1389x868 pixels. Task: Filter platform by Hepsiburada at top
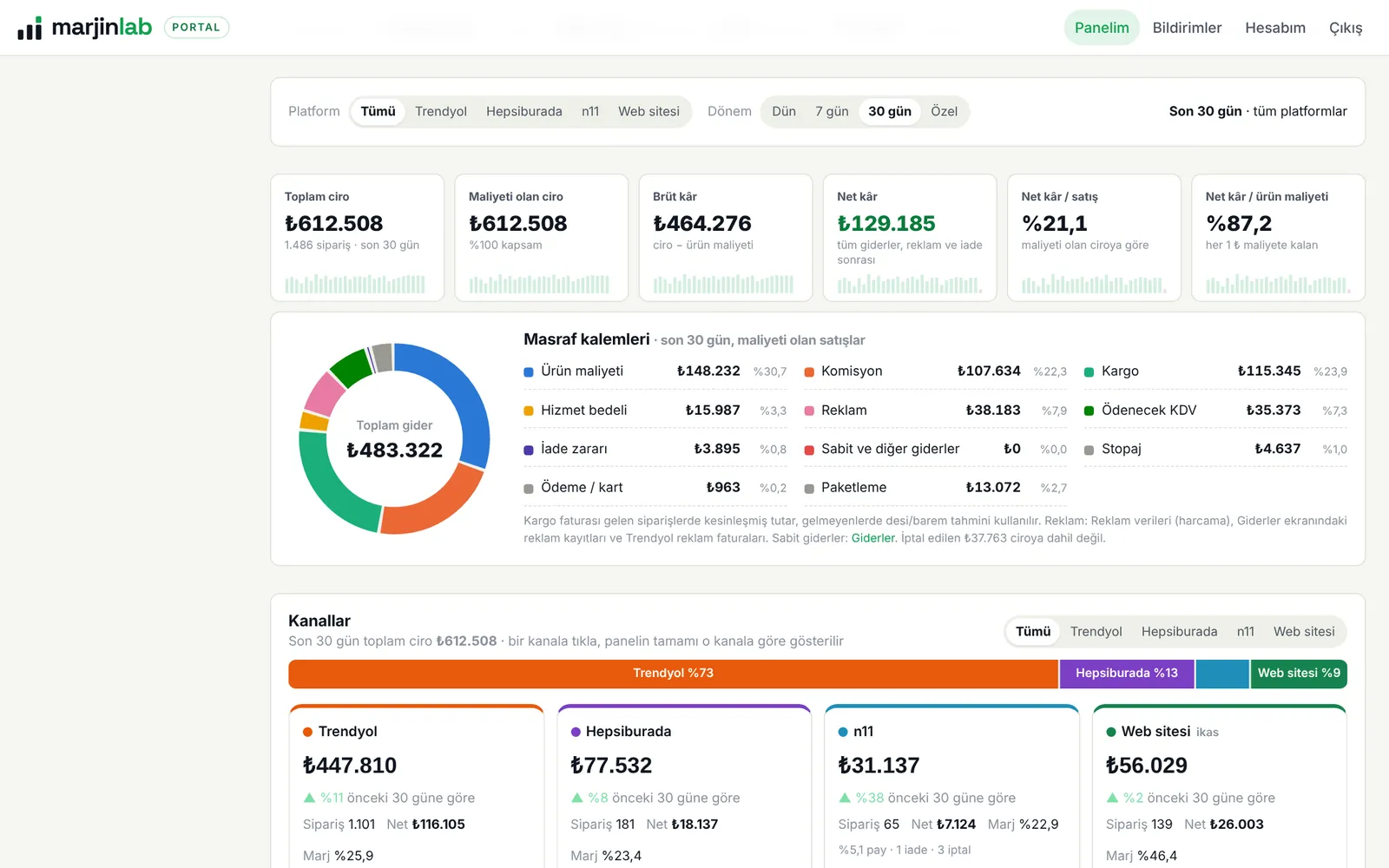point(524,111)
